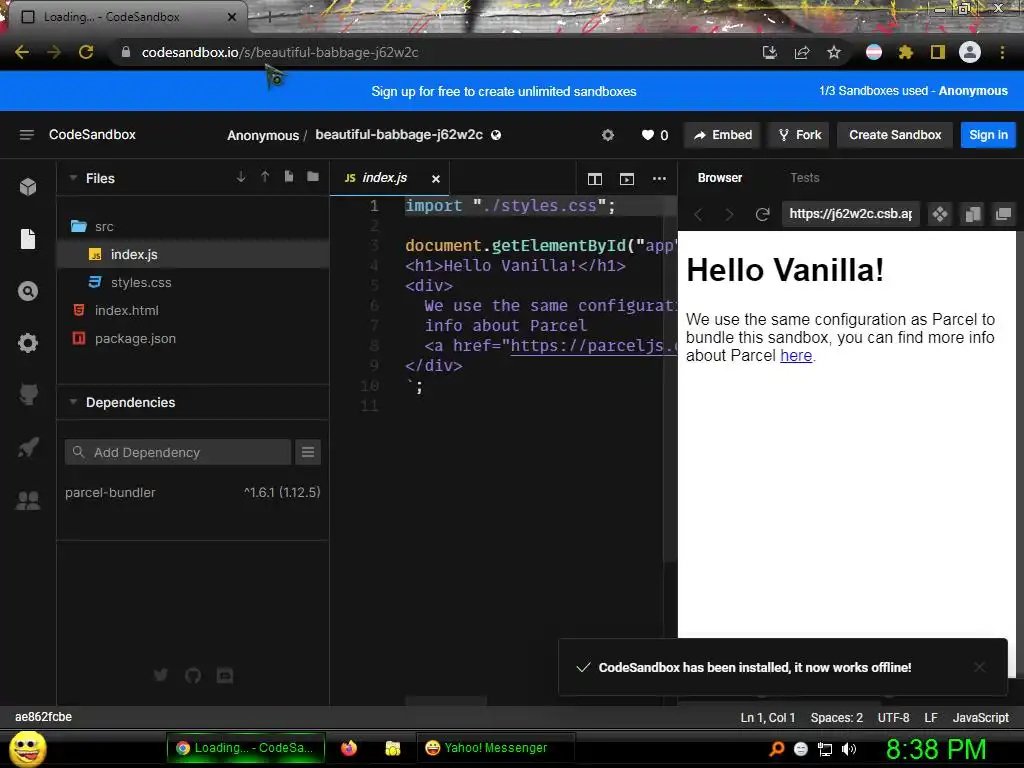Screen dimensions: 1024x768
Task: Open Yahoo! Messenger from the taskbar
Action: pos(495,748)
